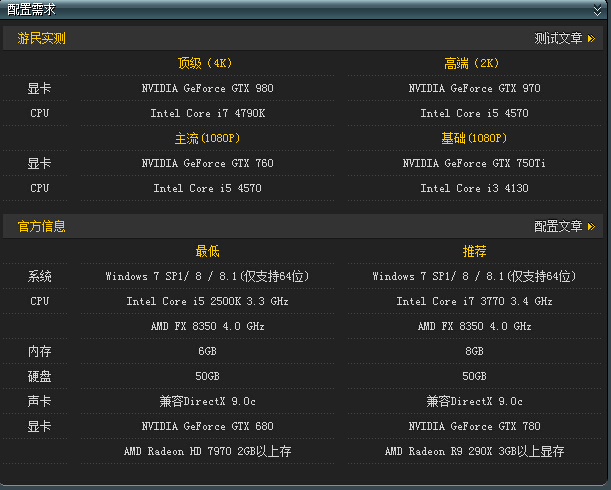Select NVIDIA GeForce GTX 980 cell
This screenshot has height=490, width=611.
point(207,88)
